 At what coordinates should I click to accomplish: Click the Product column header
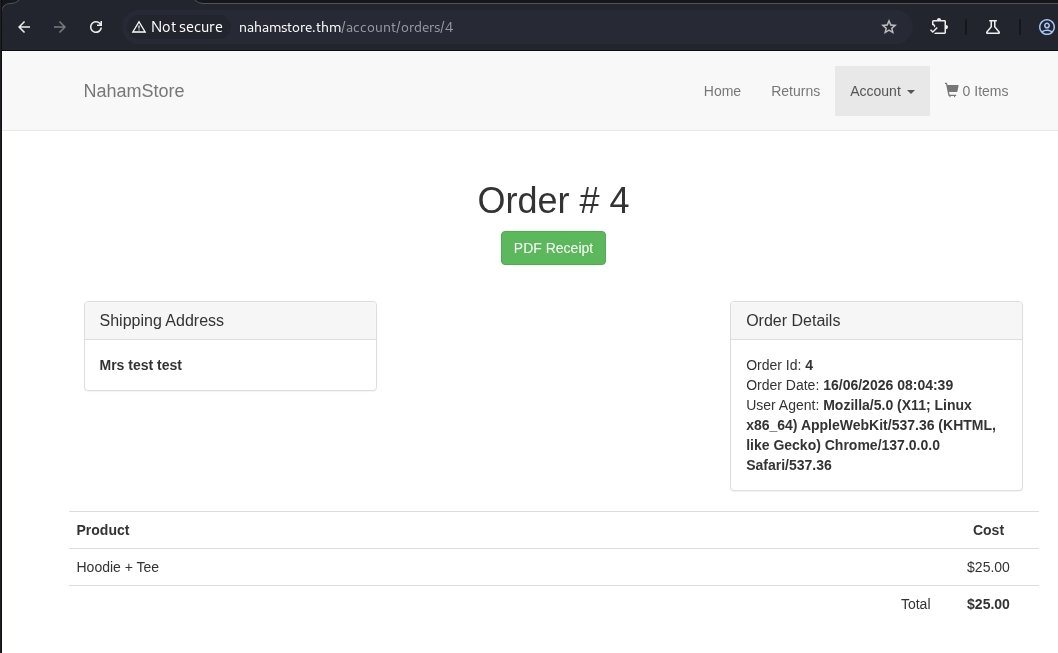pos(103,530)
